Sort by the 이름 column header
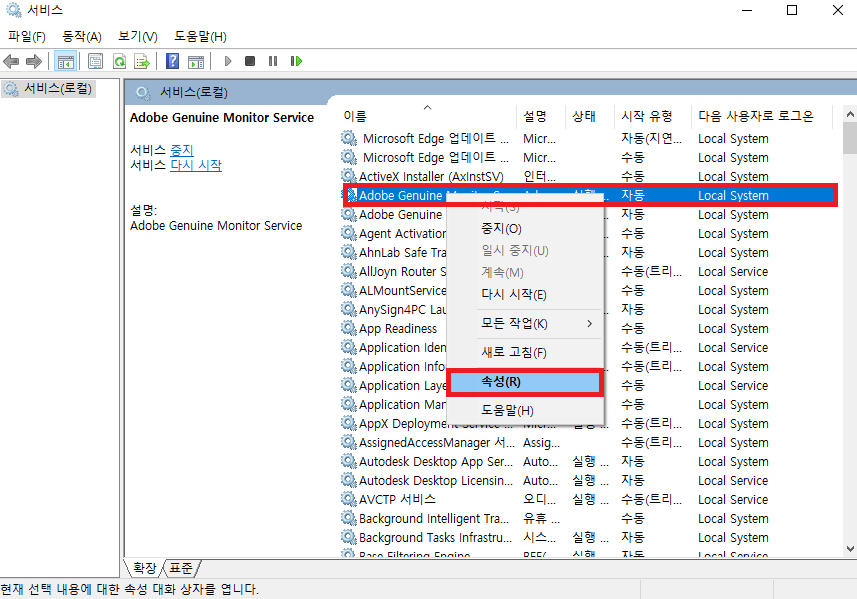This screenshot has height=599, width=857. click(x=428, y=116)
